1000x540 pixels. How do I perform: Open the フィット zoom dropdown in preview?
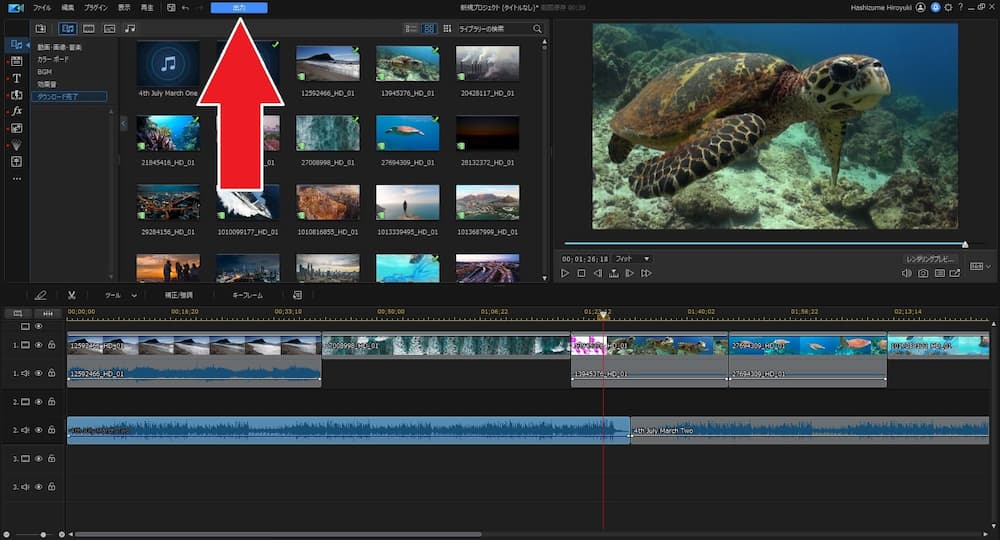[x=632, y=259]
